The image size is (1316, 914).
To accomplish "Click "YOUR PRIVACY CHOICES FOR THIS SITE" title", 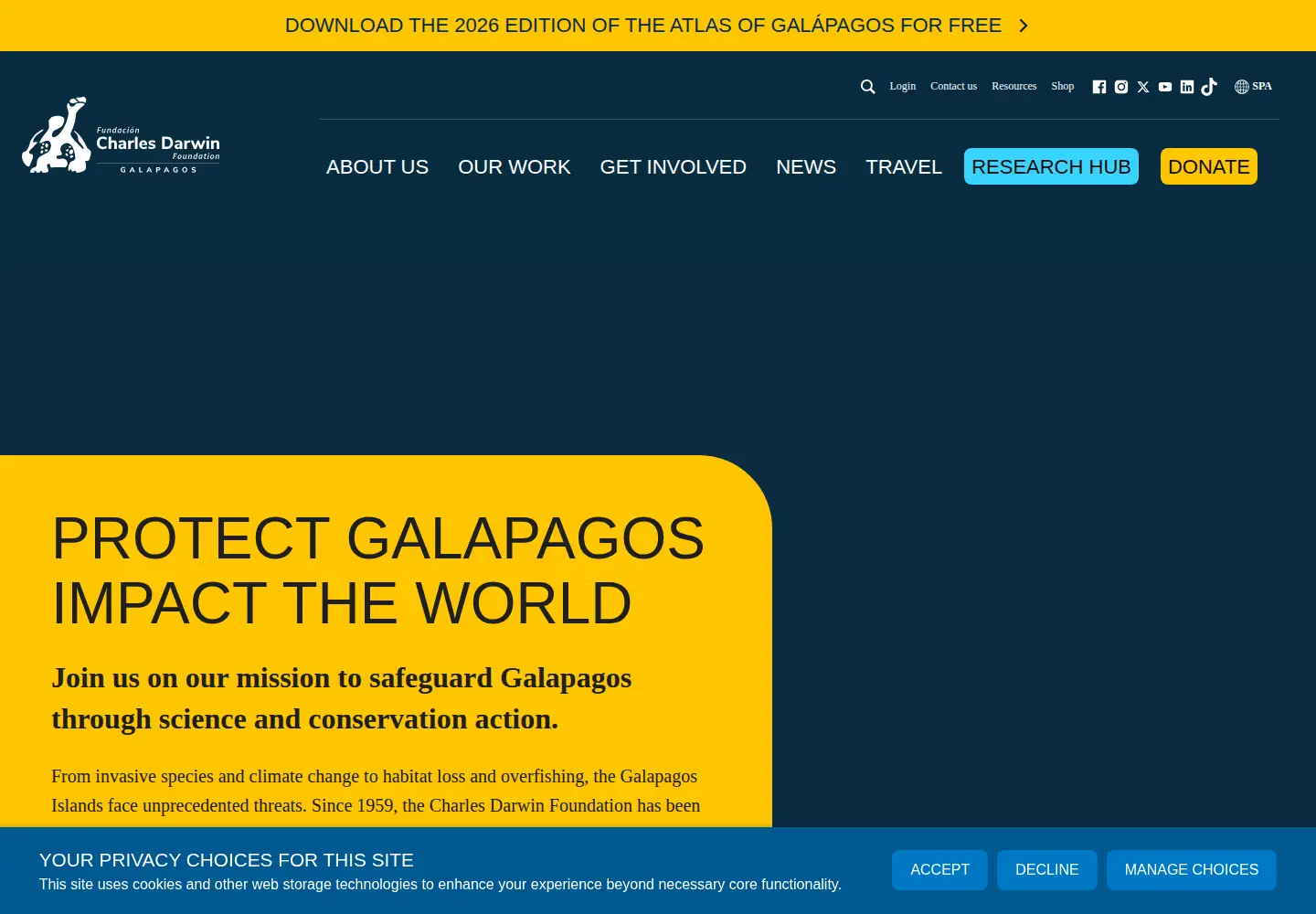I will (x=227, y=860).
